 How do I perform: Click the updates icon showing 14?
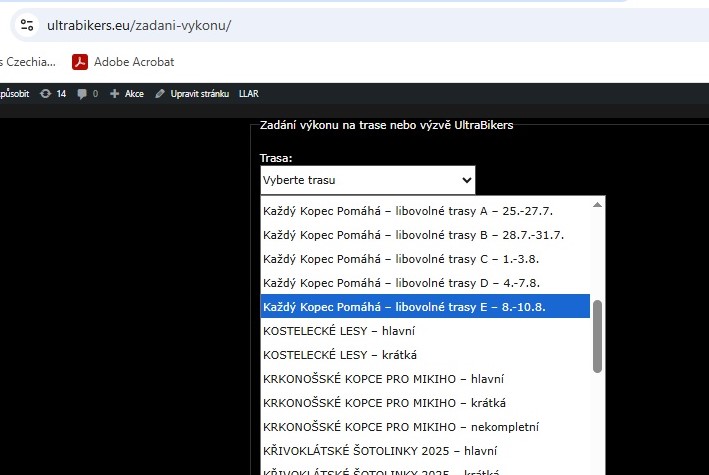click(x=53, y=94)
